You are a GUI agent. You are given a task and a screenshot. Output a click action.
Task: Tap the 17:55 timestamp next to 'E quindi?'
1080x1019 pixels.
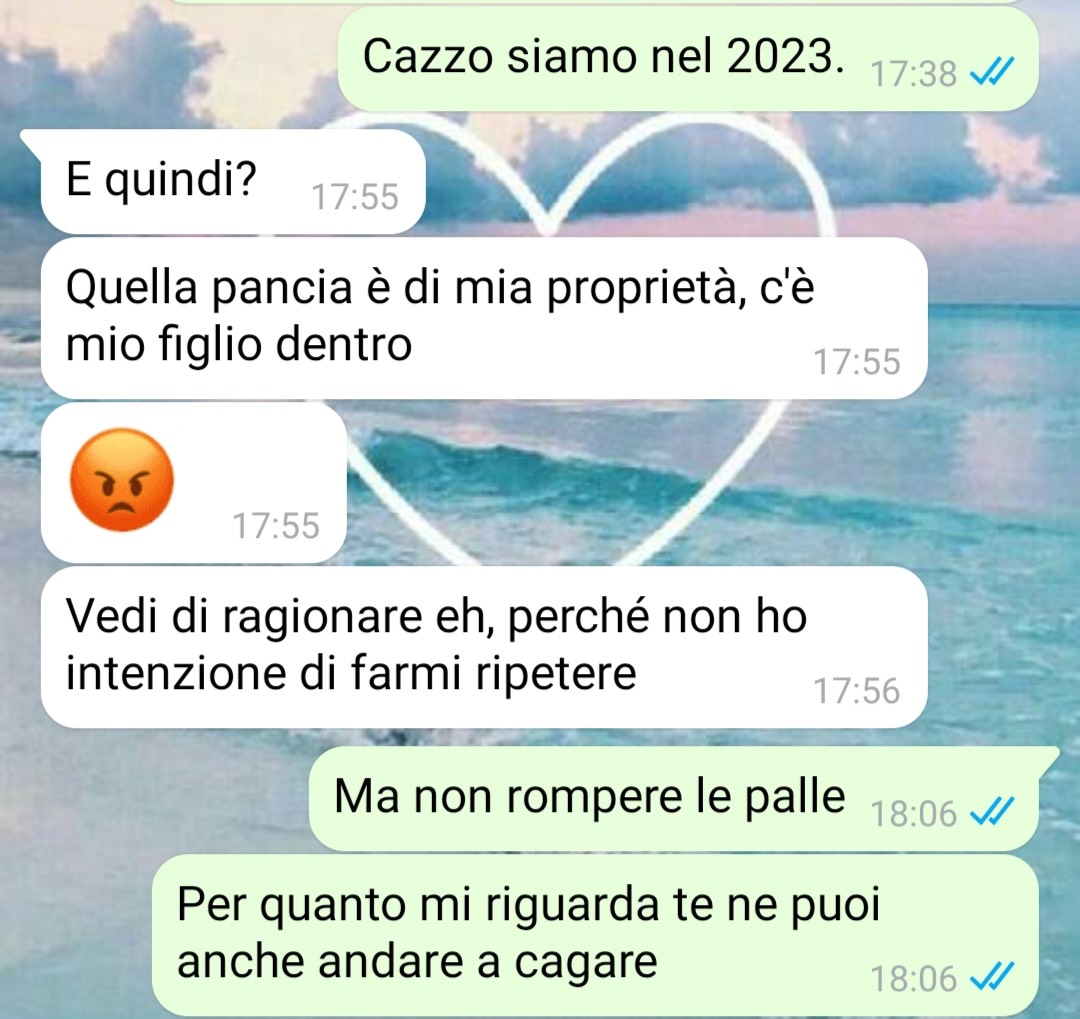pyautogui.click(x=355, y=197)
